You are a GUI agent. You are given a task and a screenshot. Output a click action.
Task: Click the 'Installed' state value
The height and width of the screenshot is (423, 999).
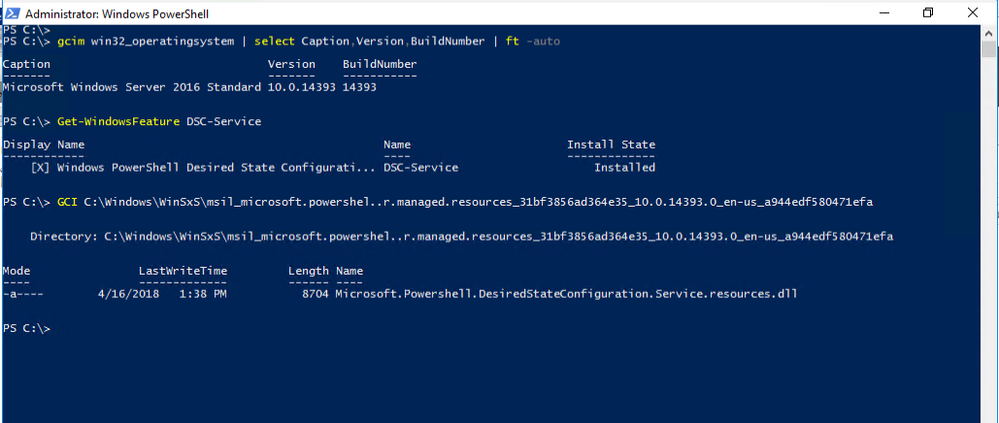(x=624, y=168)
